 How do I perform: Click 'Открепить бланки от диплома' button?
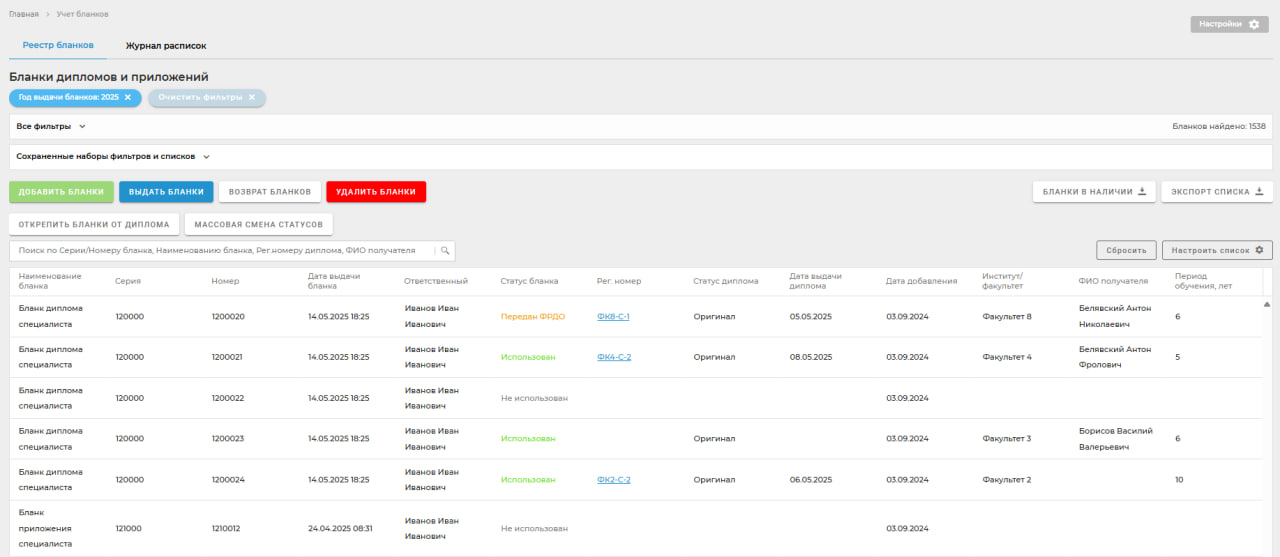tap(94, 224)
